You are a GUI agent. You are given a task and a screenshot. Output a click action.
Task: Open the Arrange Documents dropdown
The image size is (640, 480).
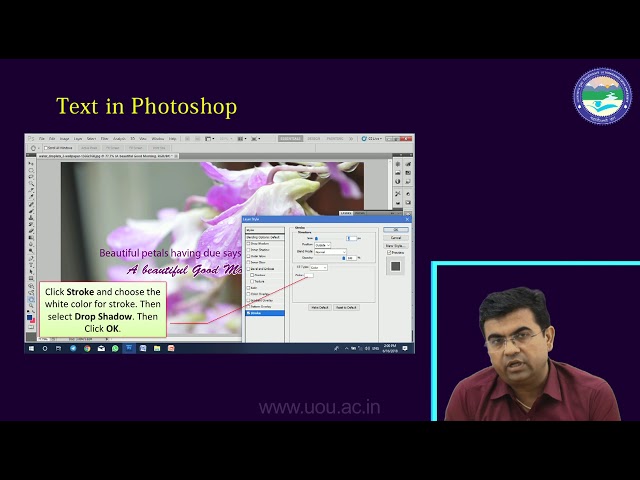click(x=242, y=139)
